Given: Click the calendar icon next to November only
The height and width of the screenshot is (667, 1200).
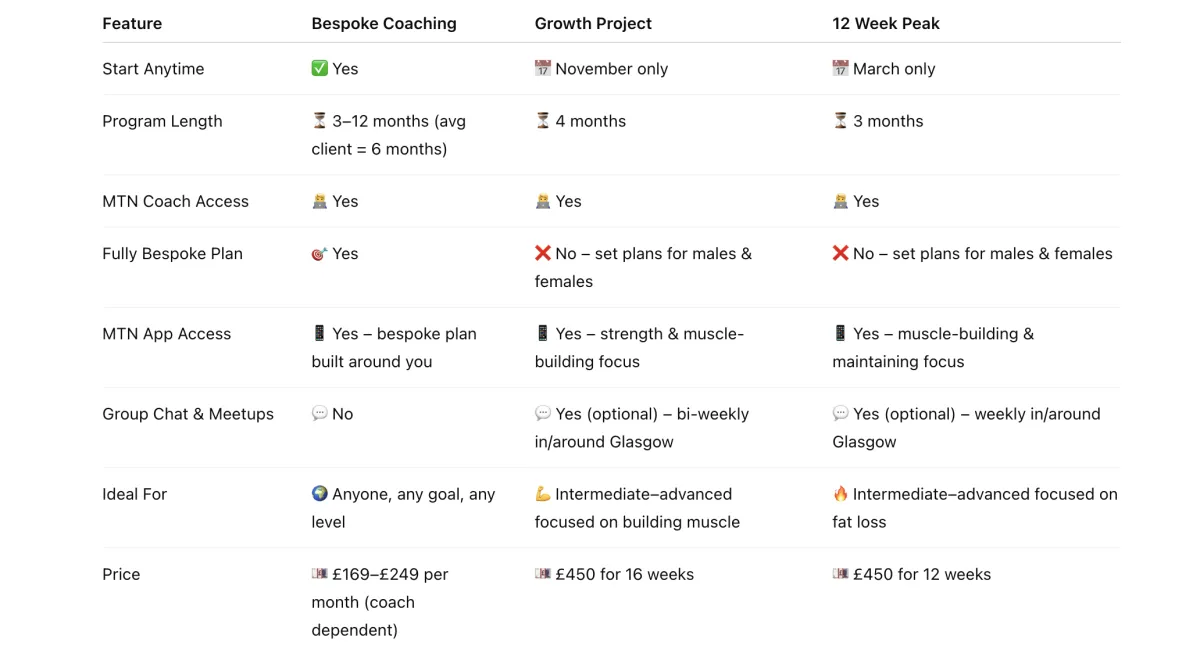Looking at the screenshot, I should point(543,69).
